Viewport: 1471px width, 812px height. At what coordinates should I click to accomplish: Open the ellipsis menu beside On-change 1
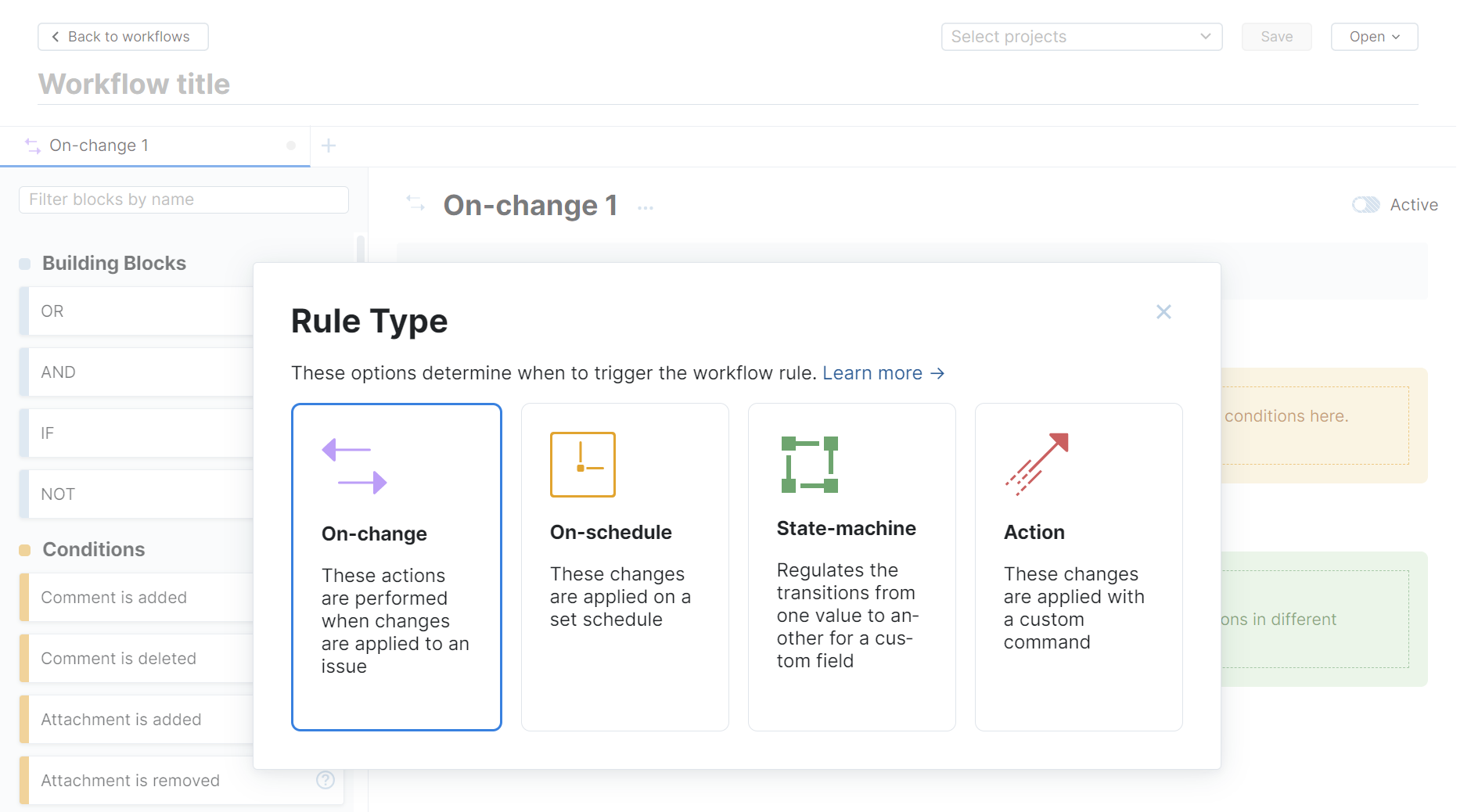[645, 207]
